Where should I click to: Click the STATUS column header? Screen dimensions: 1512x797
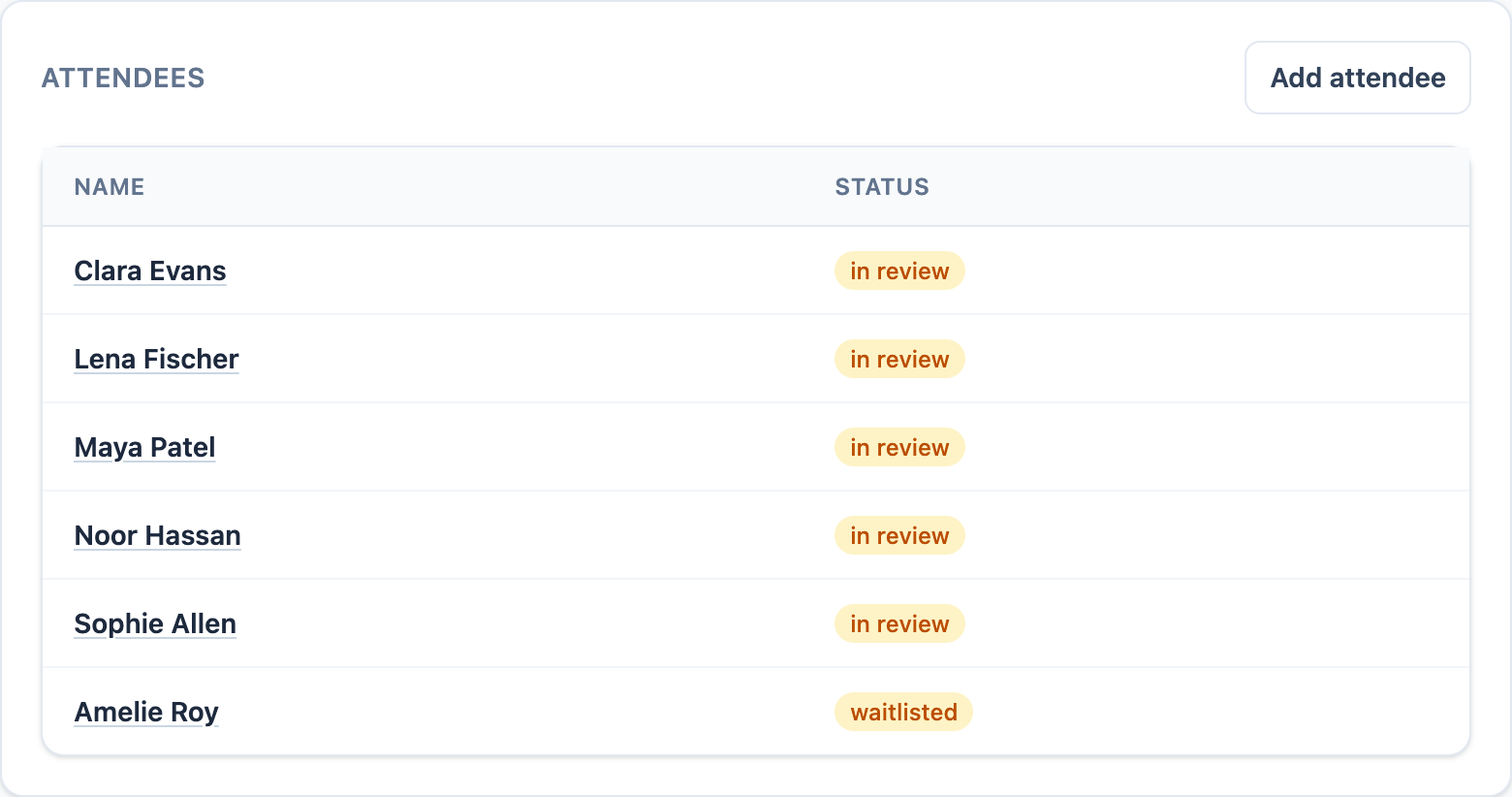pos(882,187)
